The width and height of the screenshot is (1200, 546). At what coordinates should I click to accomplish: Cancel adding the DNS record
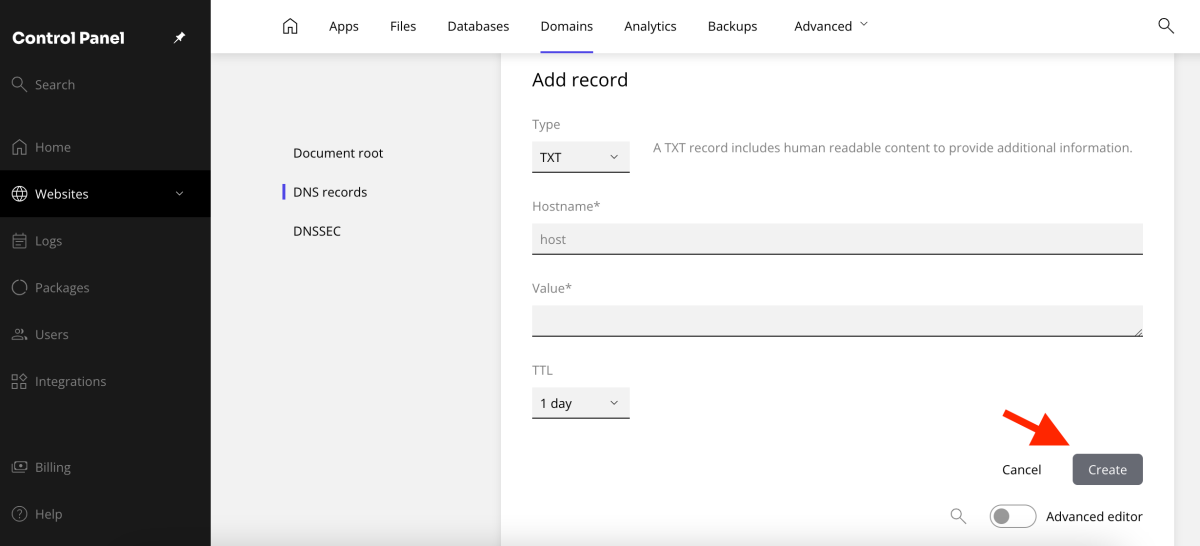click(1021, 470)
